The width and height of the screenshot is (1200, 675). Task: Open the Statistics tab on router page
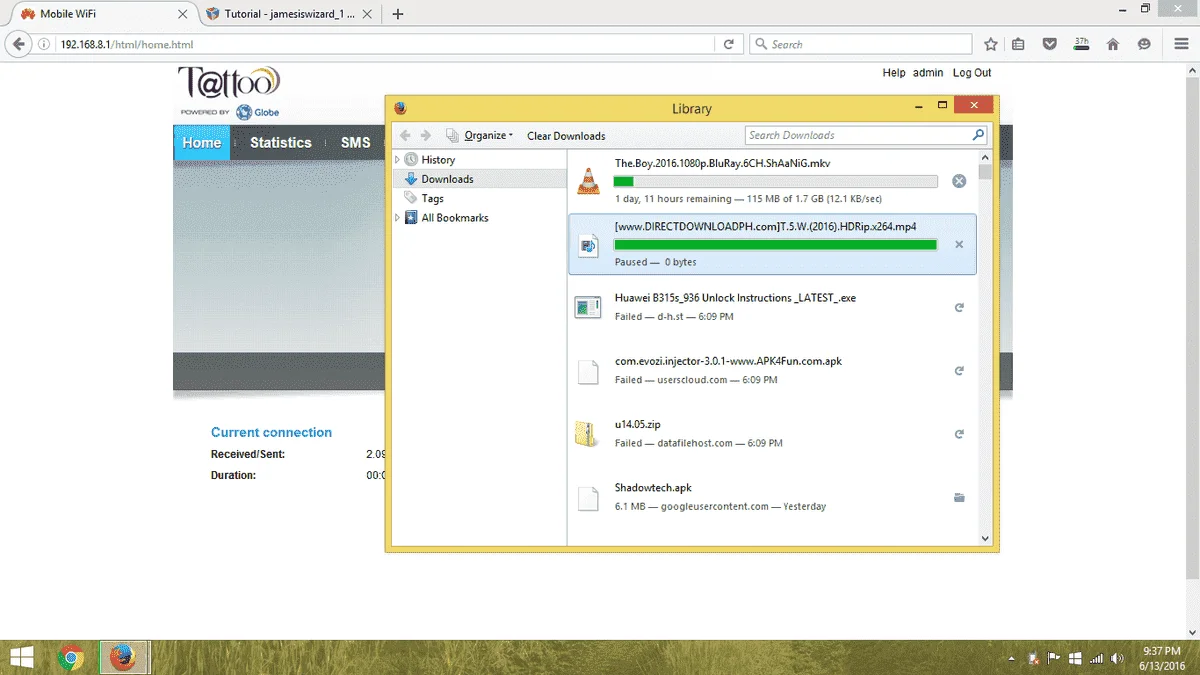coord(281,143)
